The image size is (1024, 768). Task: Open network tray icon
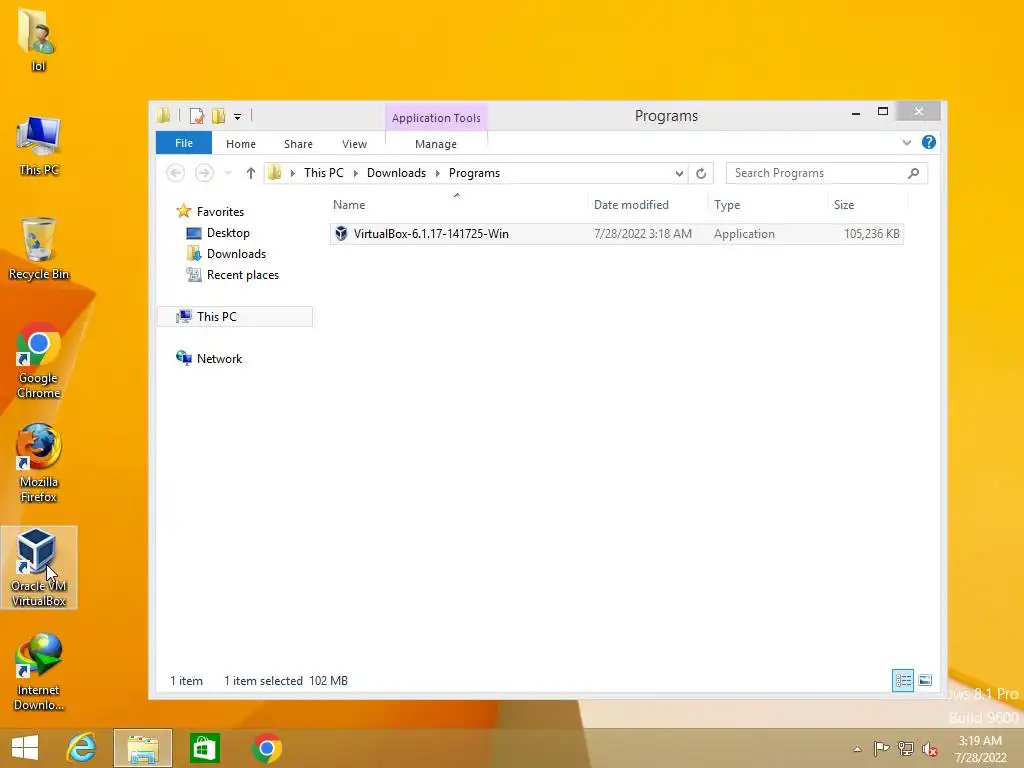pyautogui.click(x=906, y=748)
